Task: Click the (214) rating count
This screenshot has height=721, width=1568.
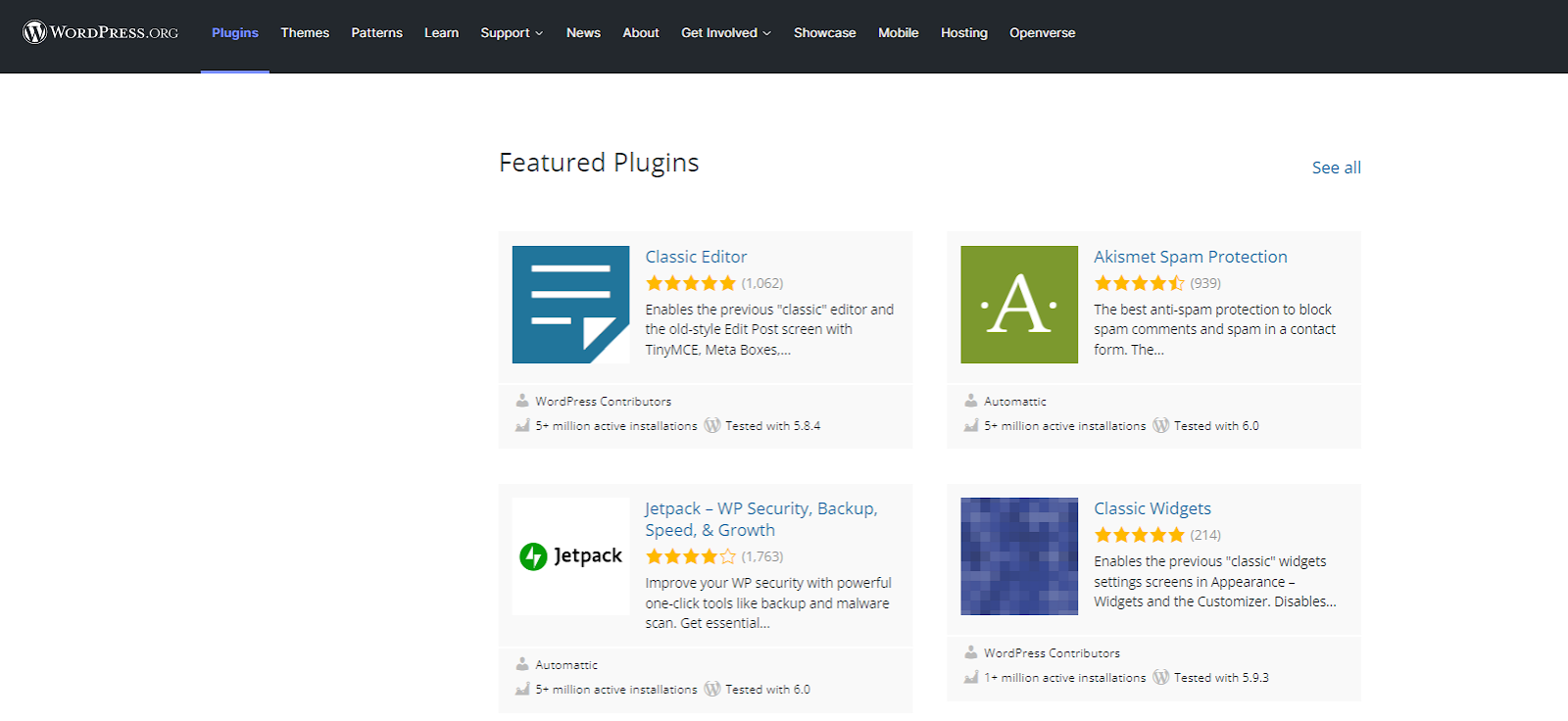Action: coord(1205,535)
